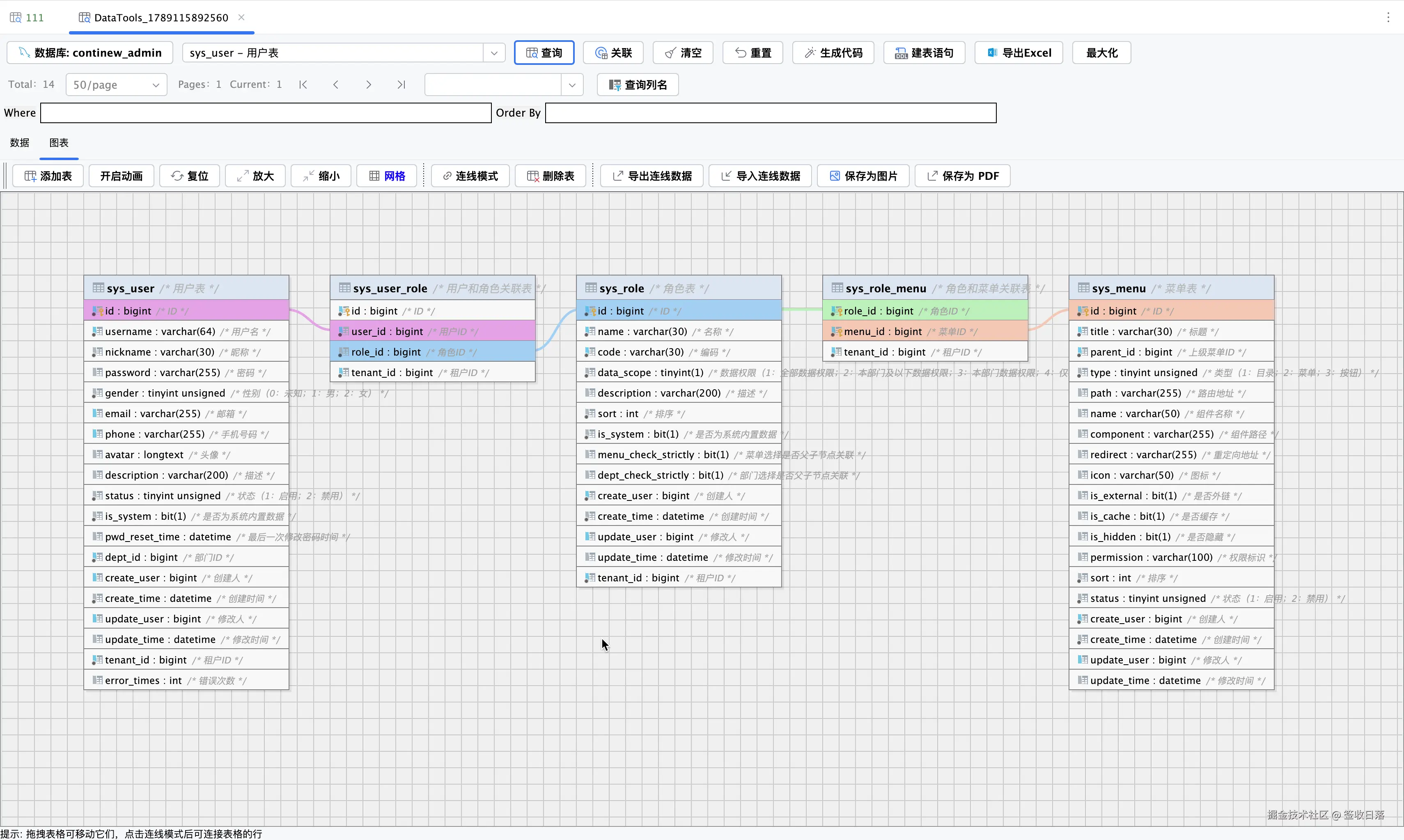
Task: Click 删除表 delete table button
Action: [551, 176]
